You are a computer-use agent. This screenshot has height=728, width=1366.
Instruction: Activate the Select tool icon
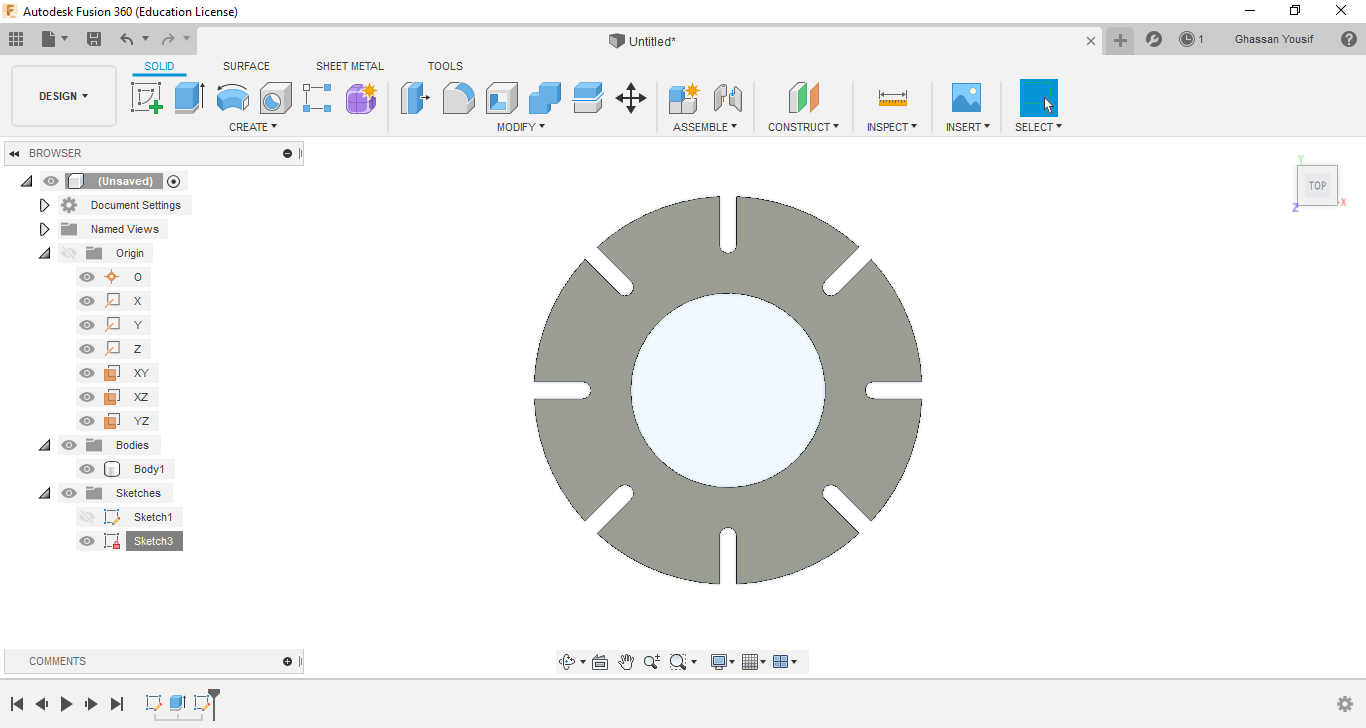1038,98
